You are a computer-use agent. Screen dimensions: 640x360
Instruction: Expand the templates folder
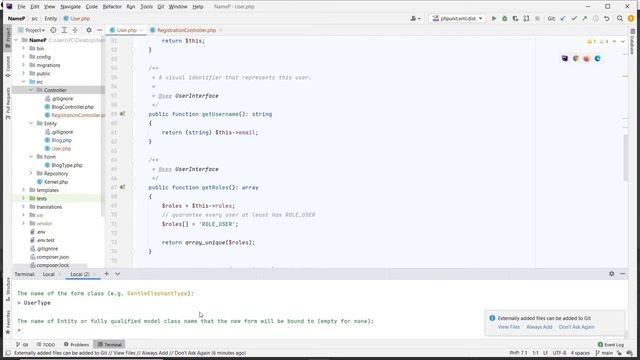click(23, 190)
